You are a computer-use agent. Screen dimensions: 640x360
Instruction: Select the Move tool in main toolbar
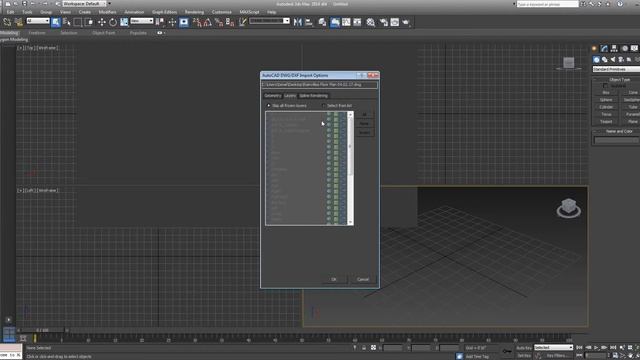tap(102, 22)
